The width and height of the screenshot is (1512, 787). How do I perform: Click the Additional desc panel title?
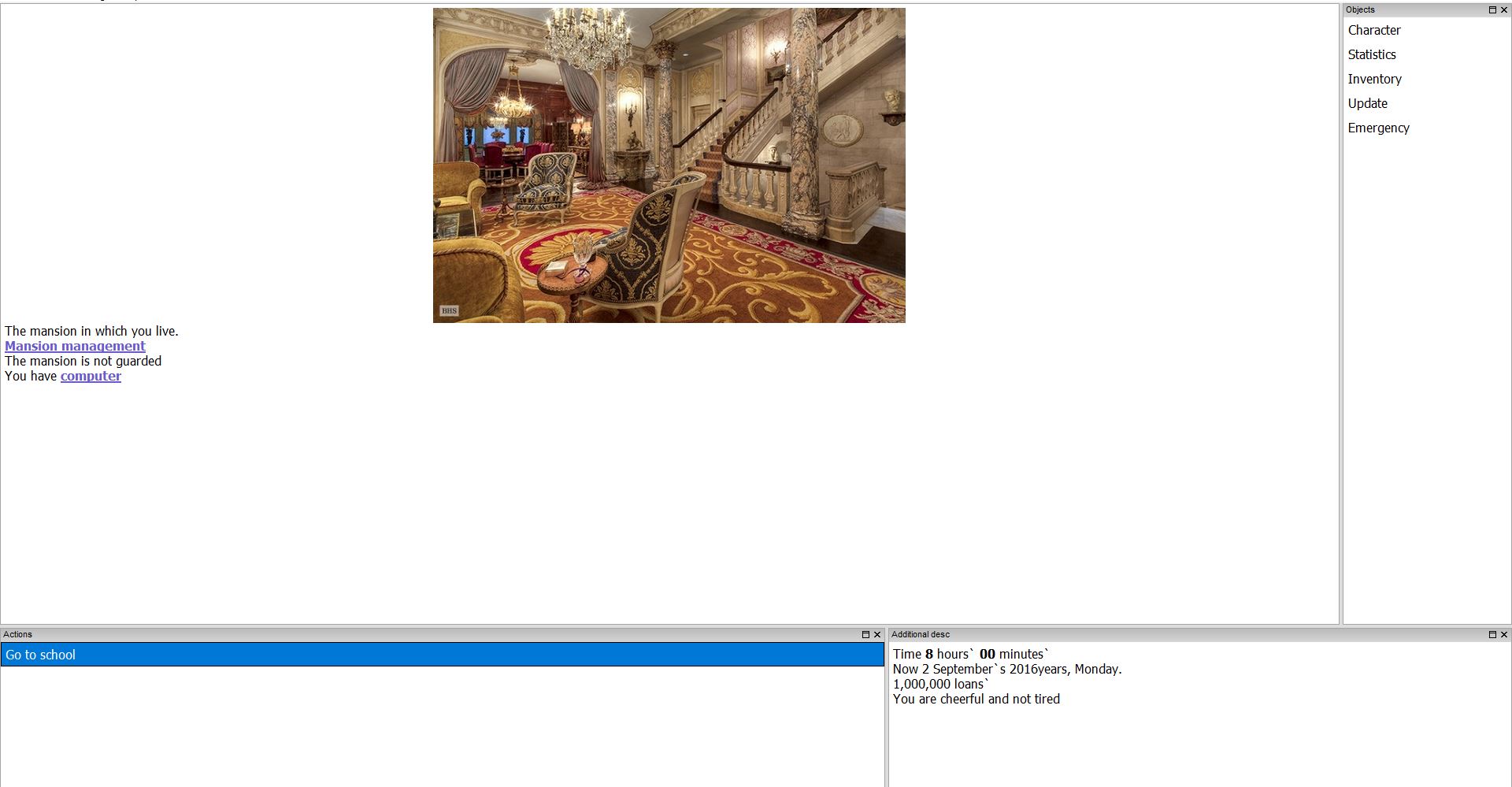[920, 634]
